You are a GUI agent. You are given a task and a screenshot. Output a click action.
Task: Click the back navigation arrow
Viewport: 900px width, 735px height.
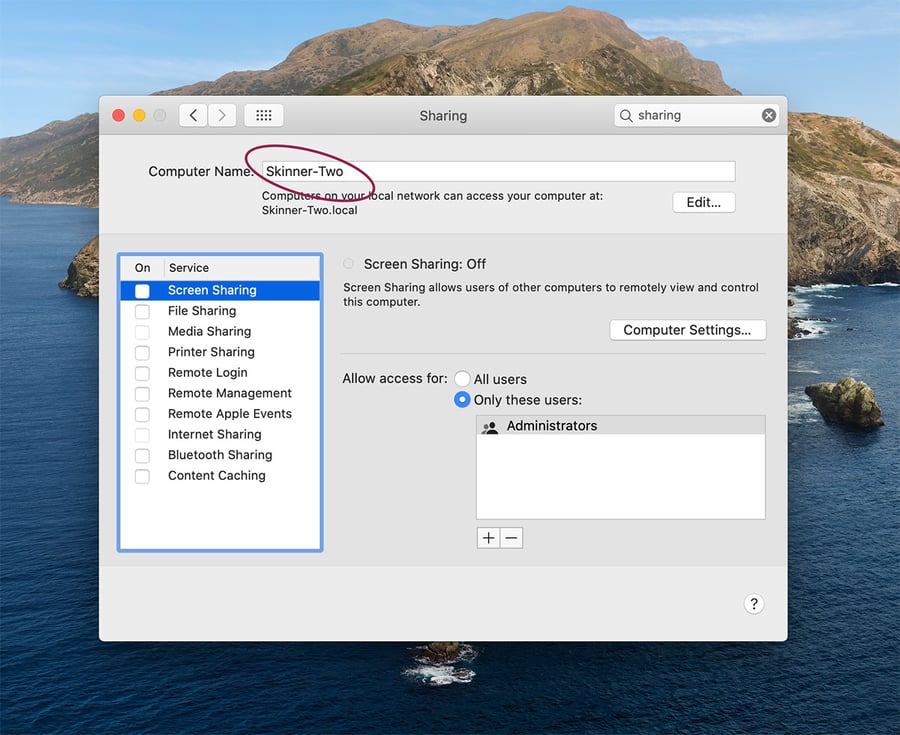192,115
